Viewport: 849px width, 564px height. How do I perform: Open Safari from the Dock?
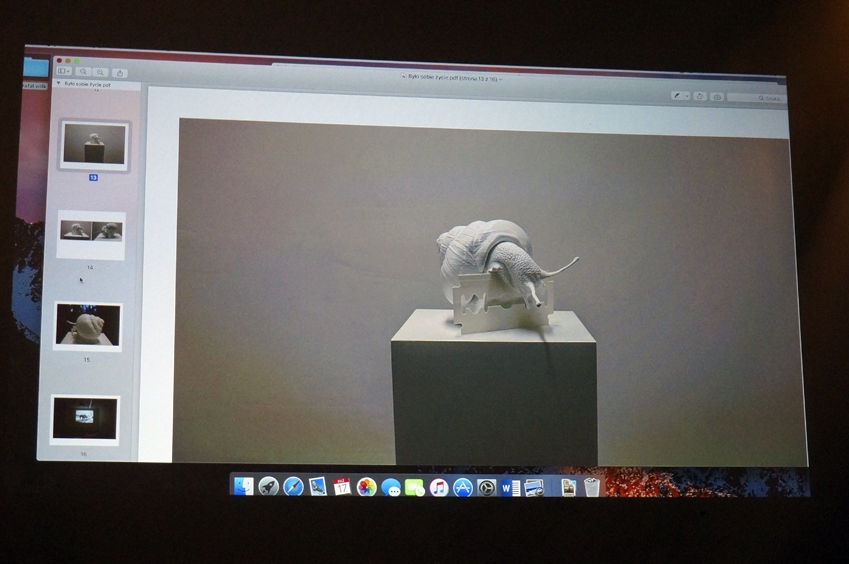point(293,487)
